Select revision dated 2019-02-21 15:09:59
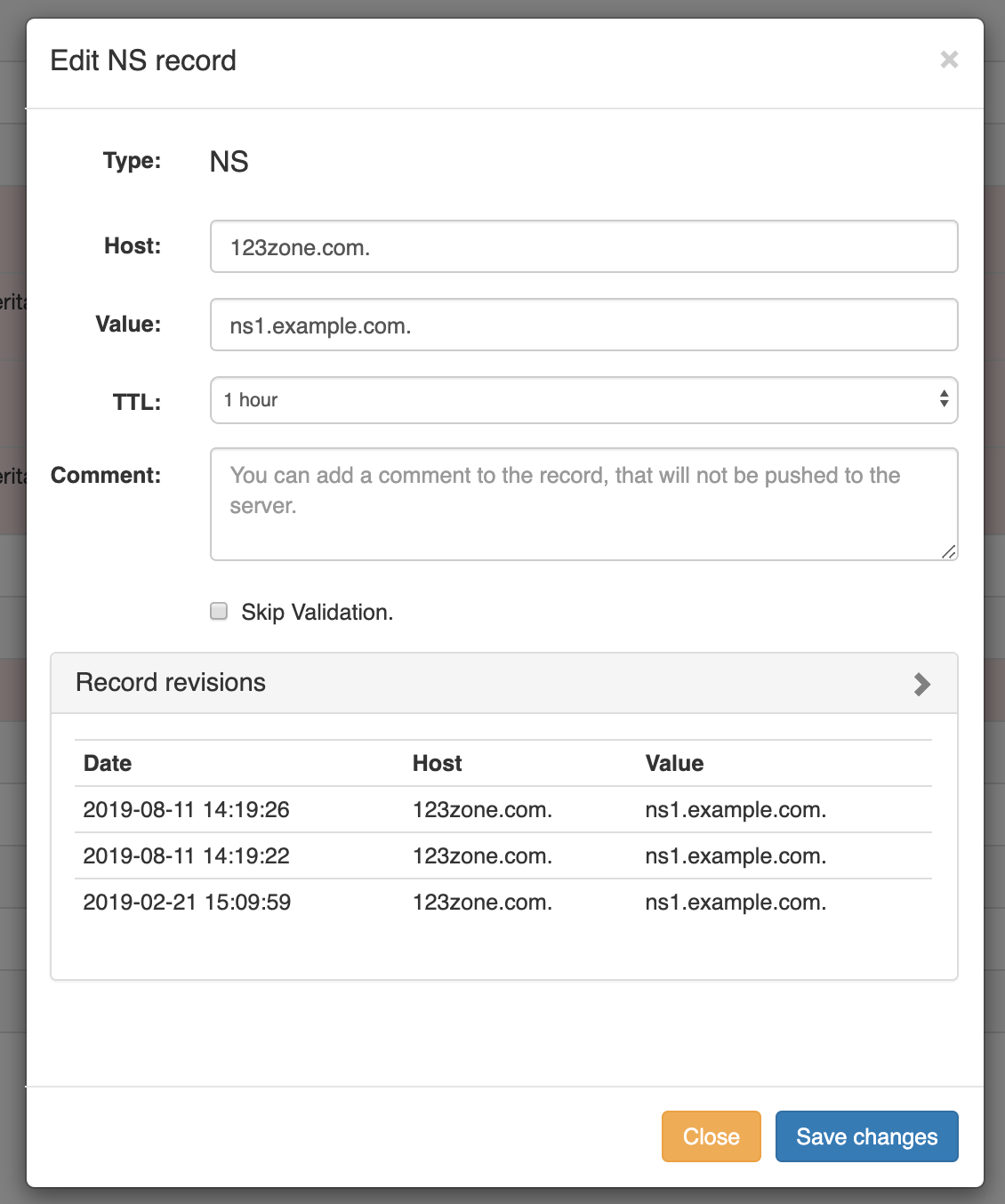Viewport: 1005px width, 1204px height. [x=186, y=902]
